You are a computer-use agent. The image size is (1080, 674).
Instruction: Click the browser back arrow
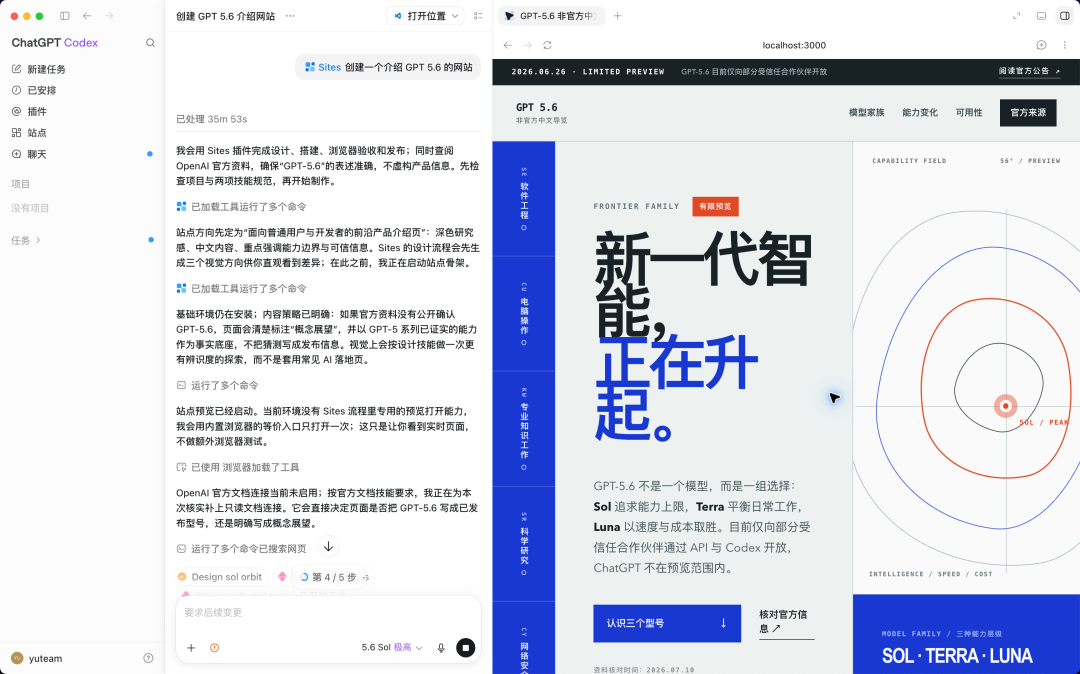pos(508,45)
